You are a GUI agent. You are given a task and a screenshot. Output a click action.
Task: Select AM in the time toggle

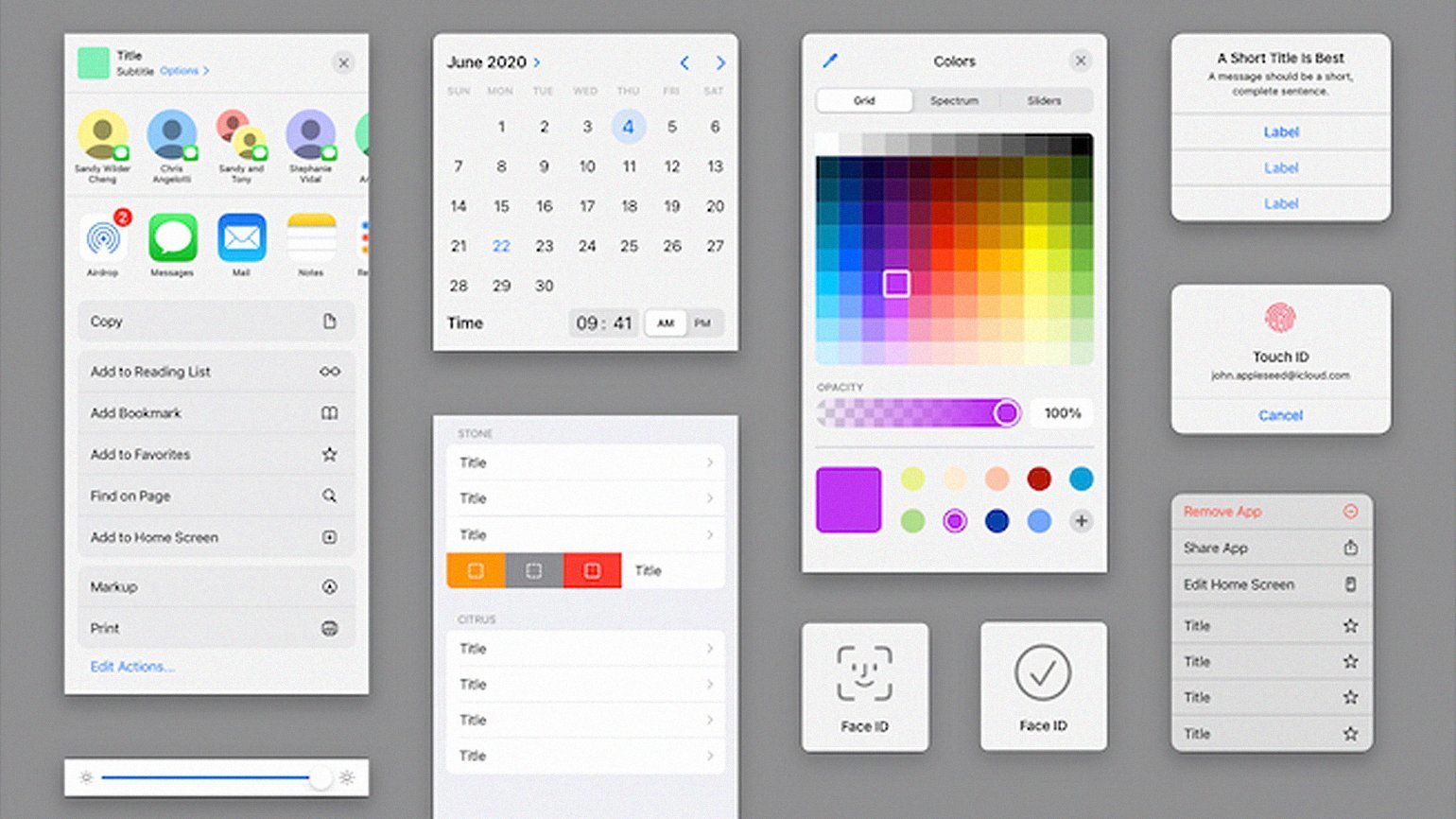[666, 323]
